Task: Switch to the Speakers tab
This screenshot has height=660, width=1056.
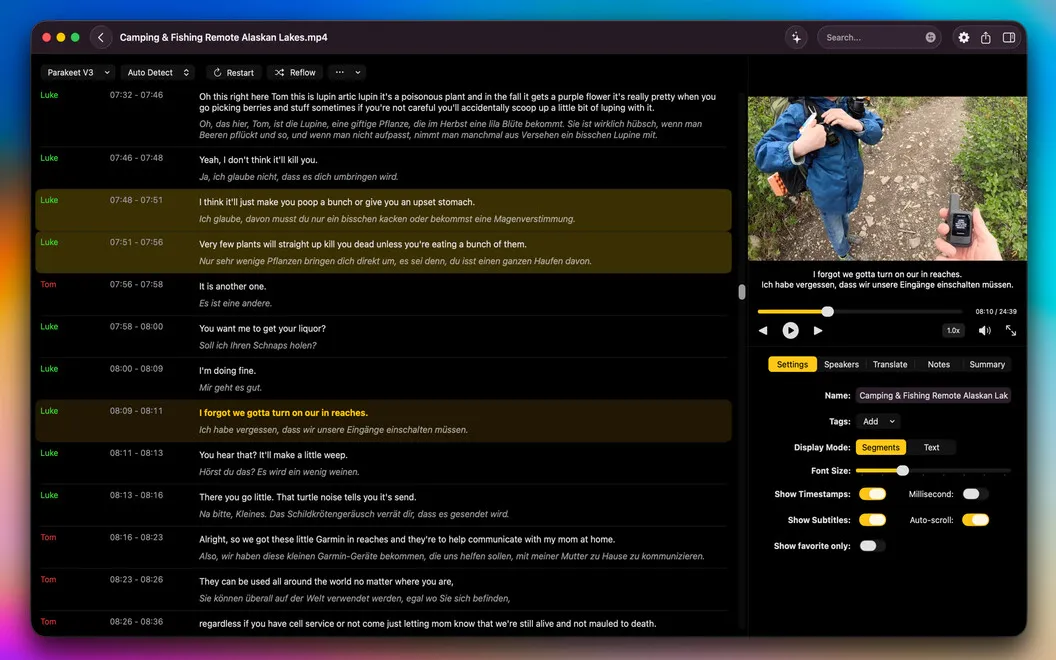Action: pyautogui.click(x=841, y=364)
